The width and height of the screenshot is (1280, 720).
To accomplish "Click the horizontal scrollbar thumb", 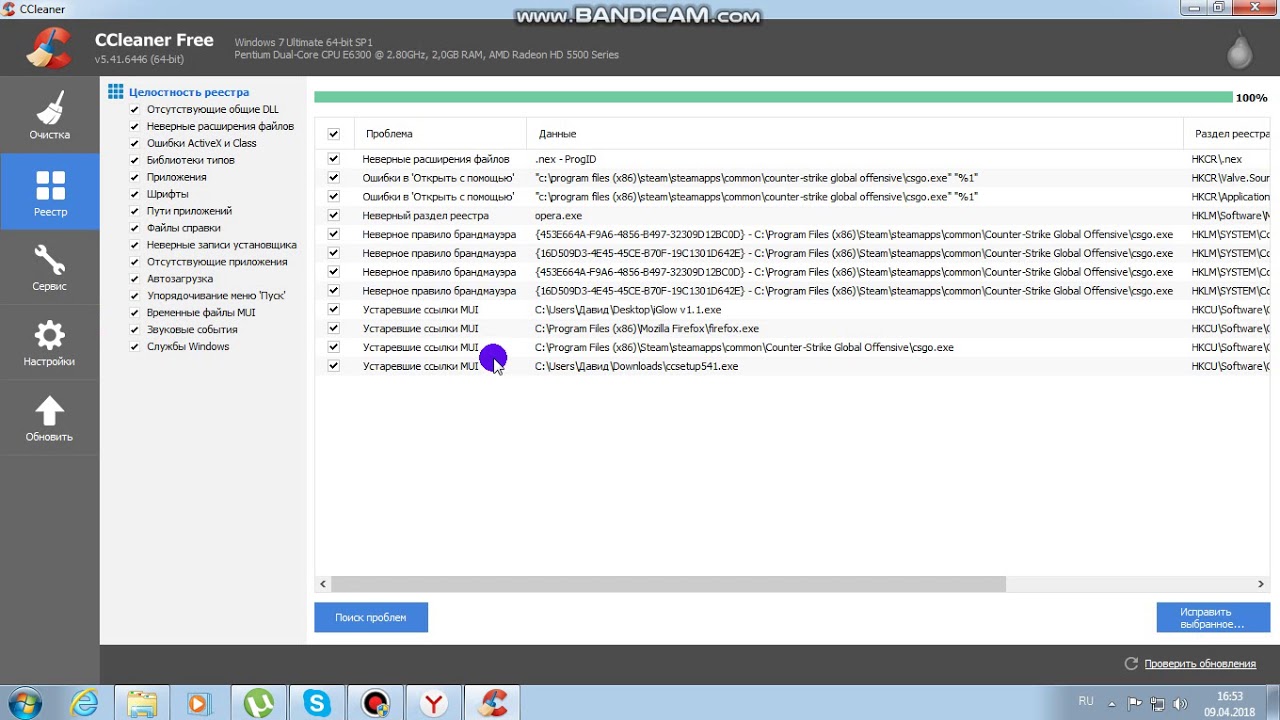I will (668, 584).
